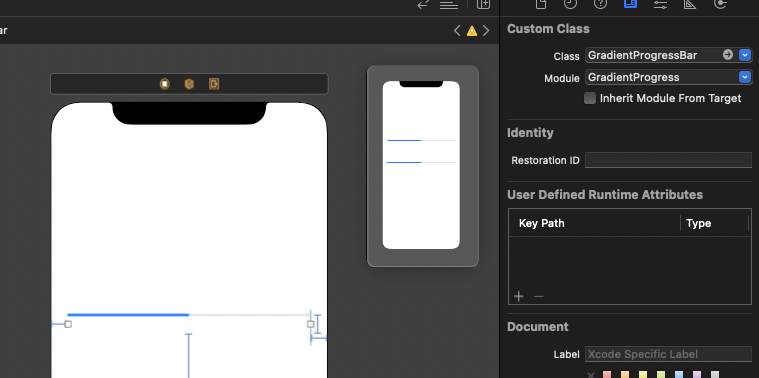Focus the Restoration ID text field
Image resolution: width=759 pixels, height=378 pixels.
pos(668,160)
